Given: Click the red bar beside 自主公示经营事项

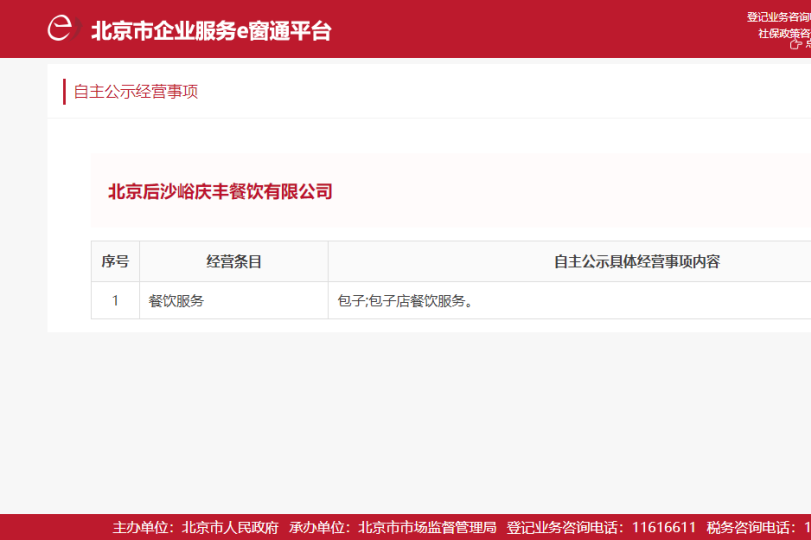Looking at the screenshot, I should pyautogui.click(x=64, y=92).
